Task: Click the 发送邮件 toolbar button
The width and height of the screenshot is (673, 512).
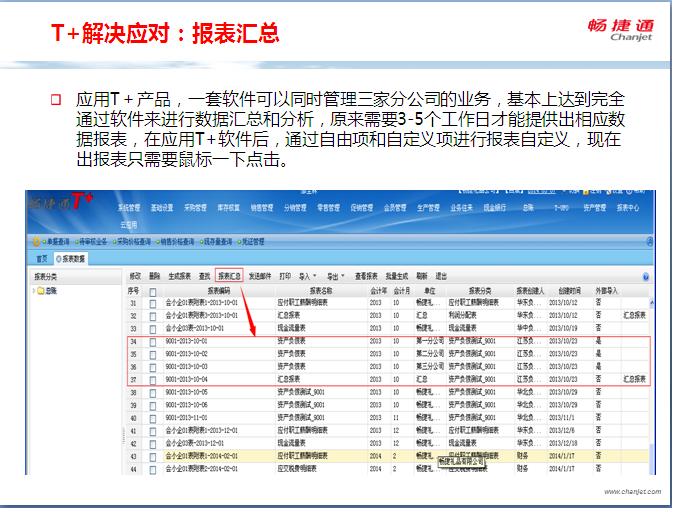Action: pyautogui.click(x=260, y=276)
